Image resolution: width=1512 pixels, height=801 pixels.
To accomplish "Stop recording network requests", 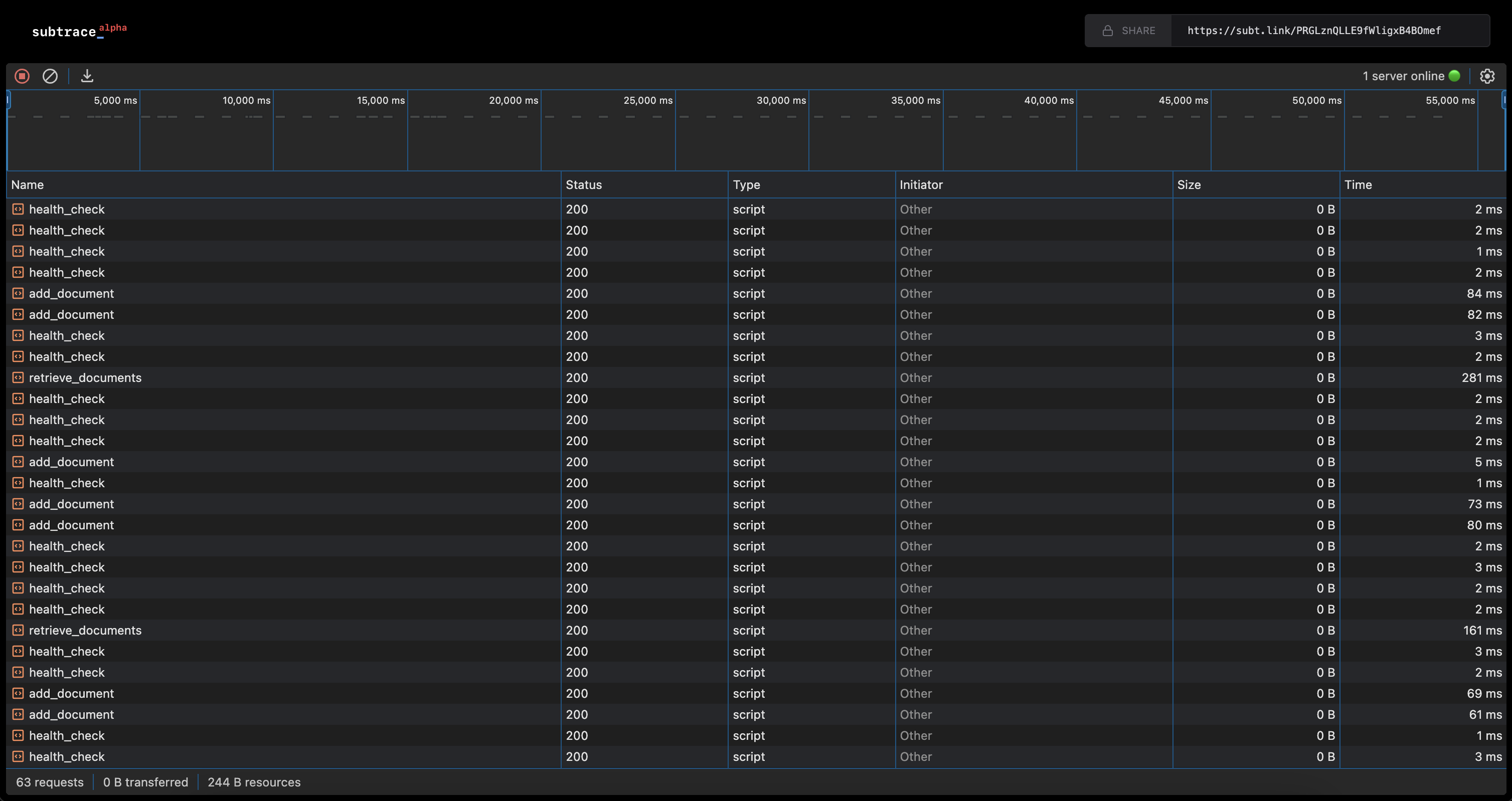I will pos(22,76).
